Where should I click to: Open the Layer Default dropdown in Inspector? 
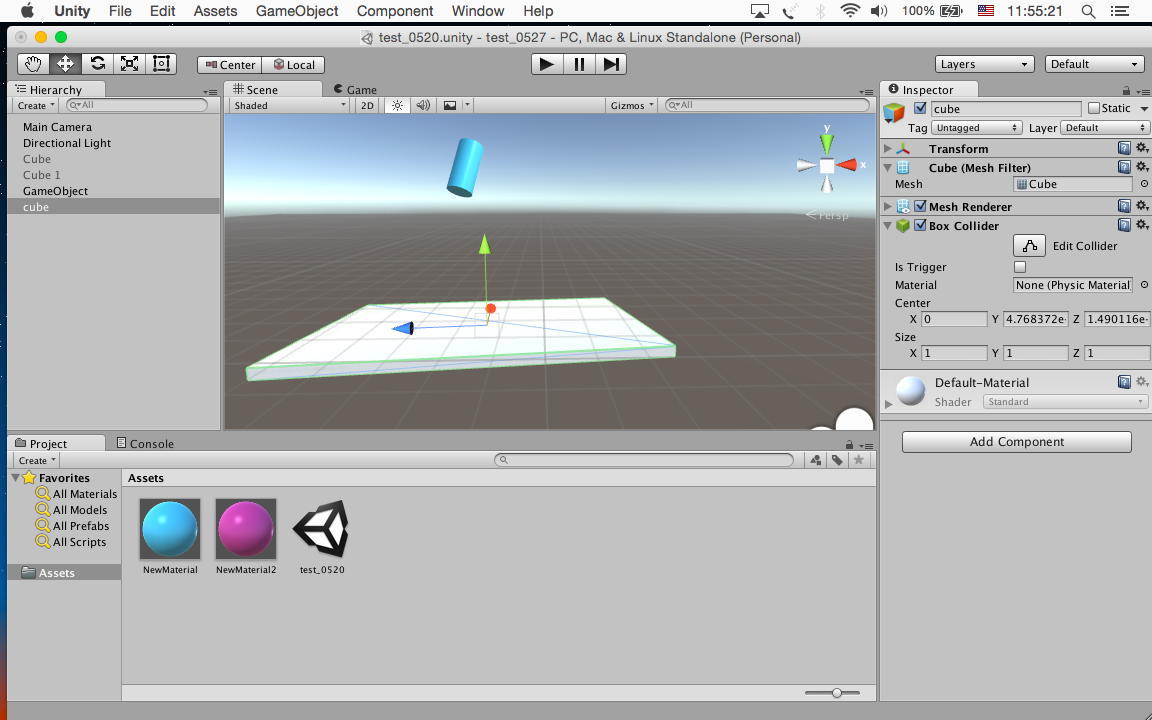coord(1104,127)
